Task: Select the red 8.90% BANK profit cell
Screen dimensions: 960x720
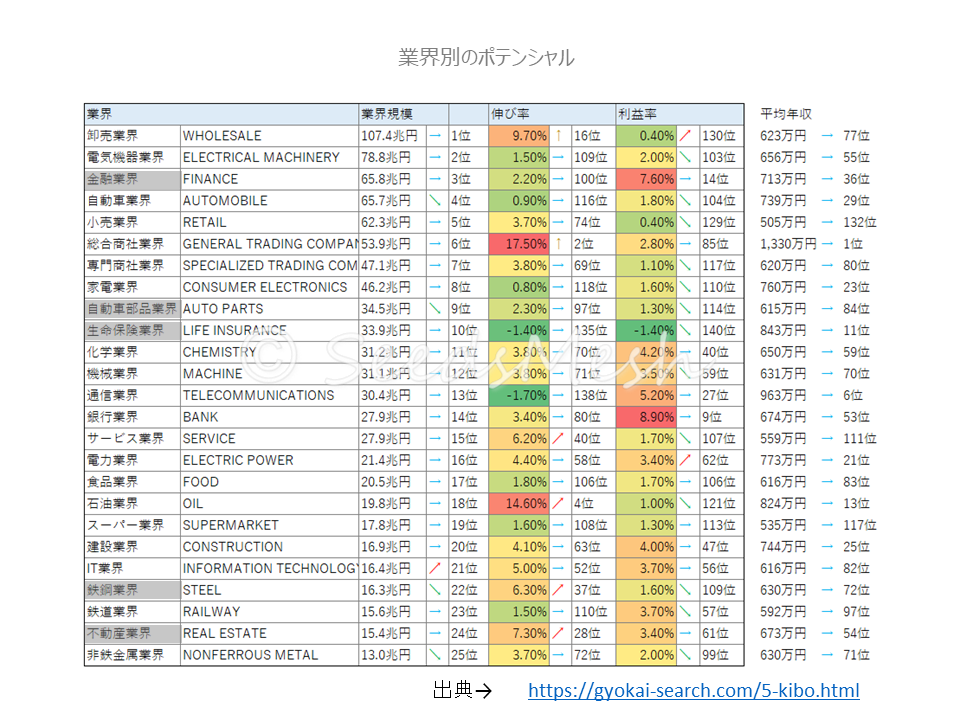Action: 646,416
